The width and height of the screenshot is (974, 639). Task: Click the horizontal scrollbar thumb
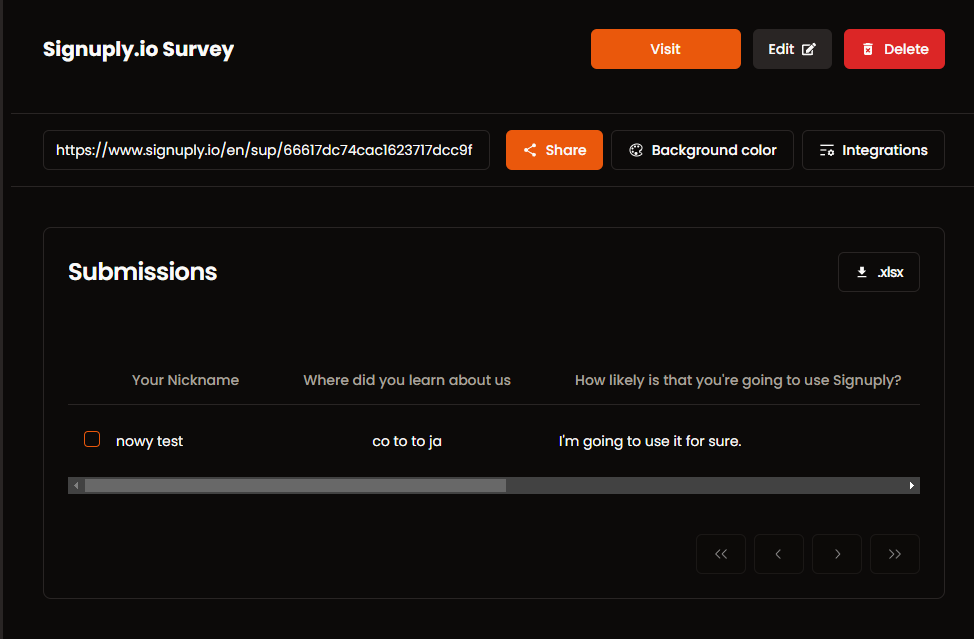(295, 486)
